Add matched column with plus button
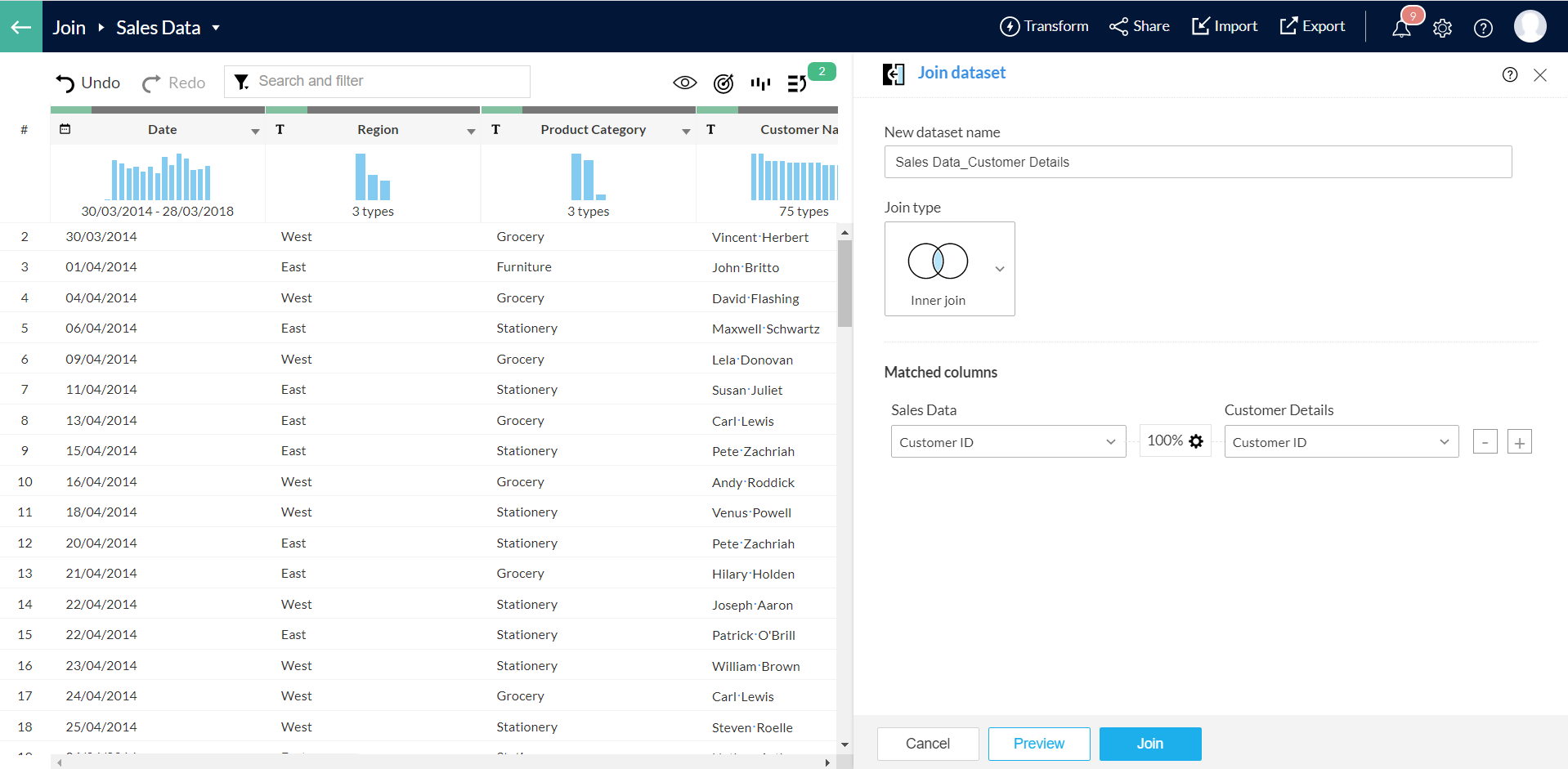The image size is (1568, 769). tap(1519, 442)
